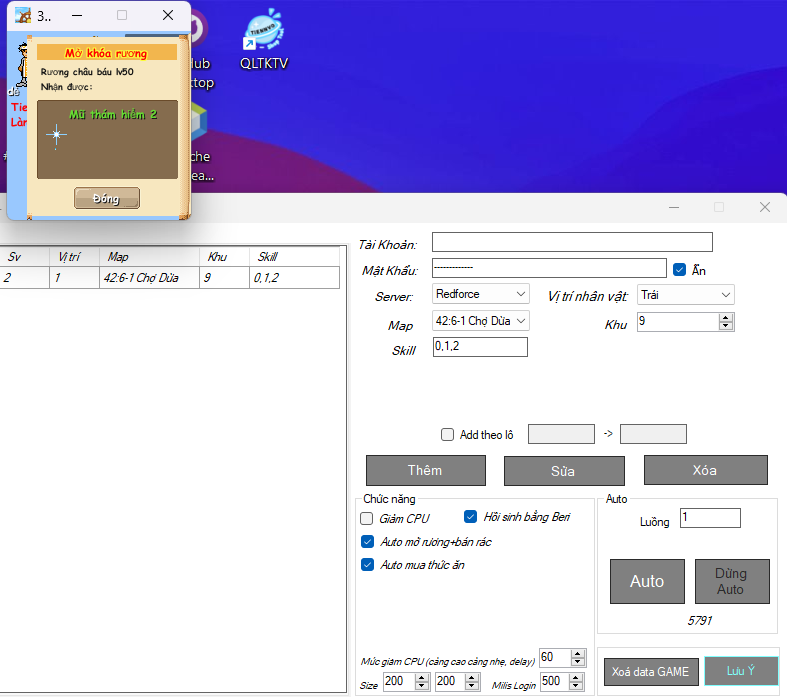
Task: Open the QLTKTV desktop shortcut
Action: pos(264,40)
